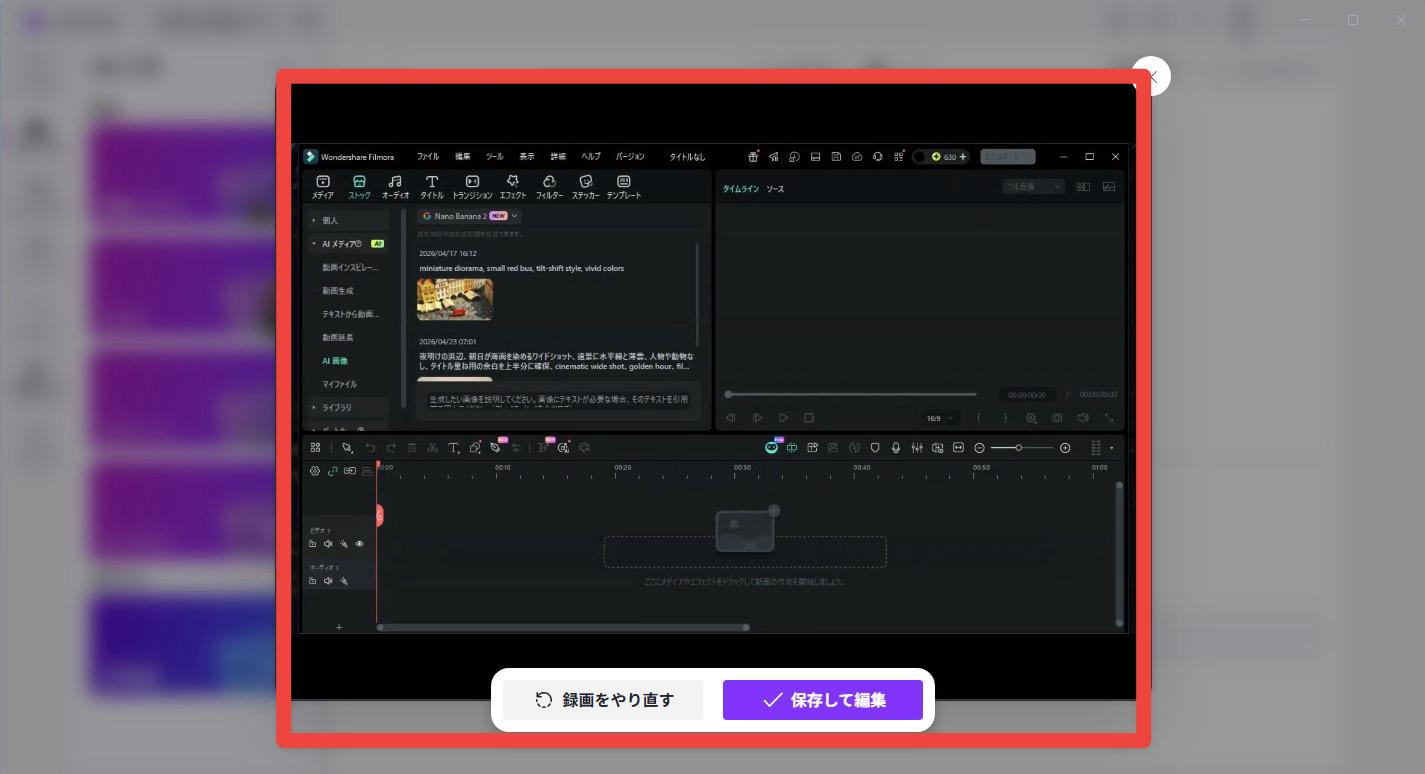Image resolution: width=1425 pixels, height=774 pixels.
Task: Toggle the eye visibility on ビデオ 1 track
Action: 359,544
